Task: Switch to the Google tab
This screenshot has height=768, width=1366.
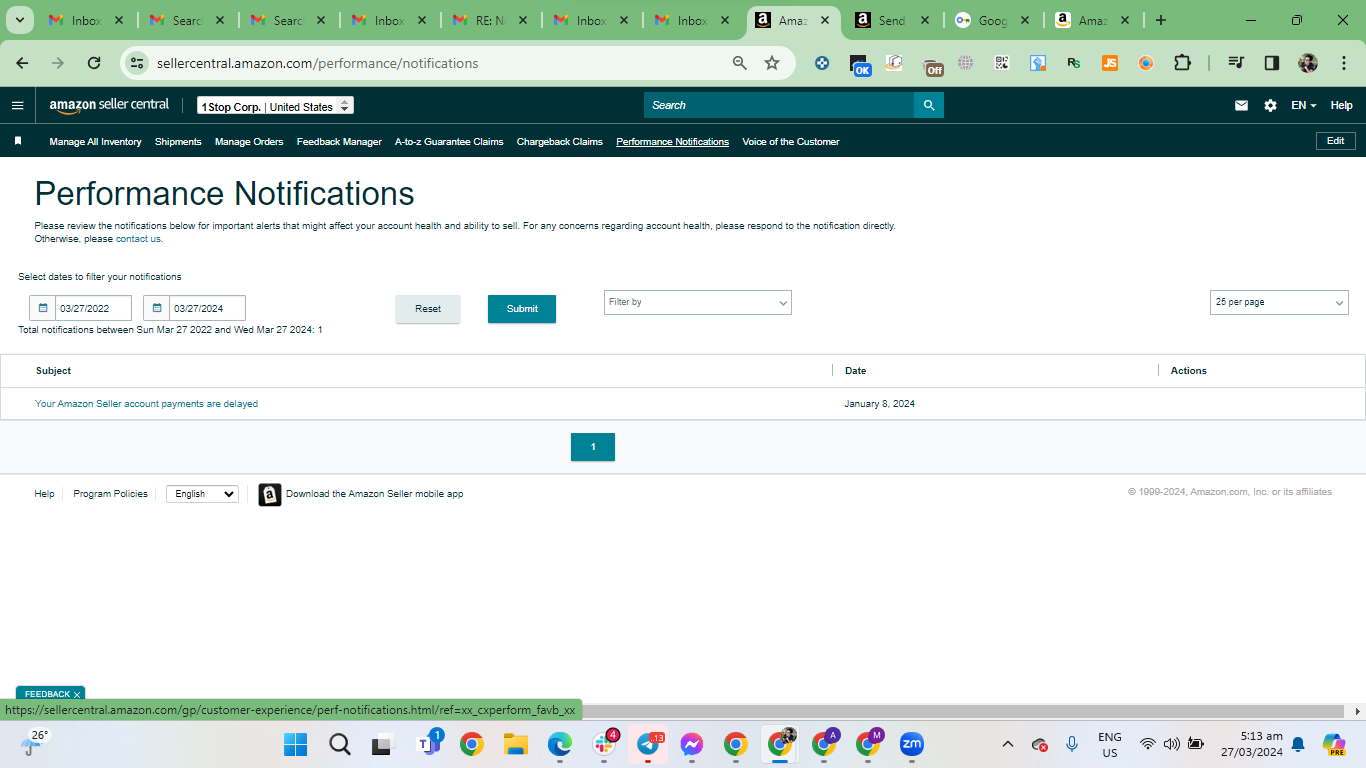Action: pos(993,20)
